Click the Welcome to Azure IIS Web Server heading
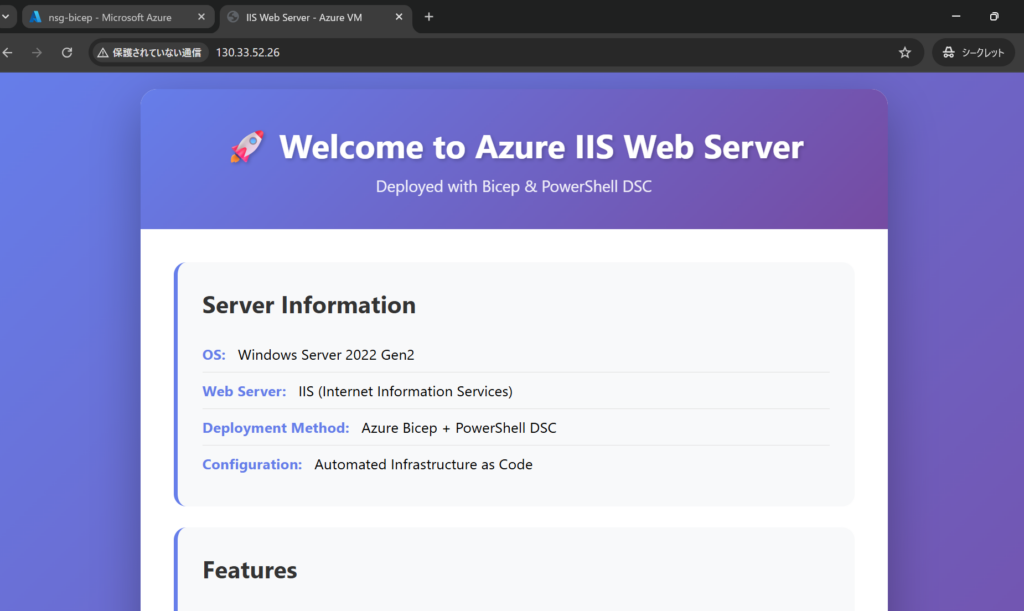 541,147
